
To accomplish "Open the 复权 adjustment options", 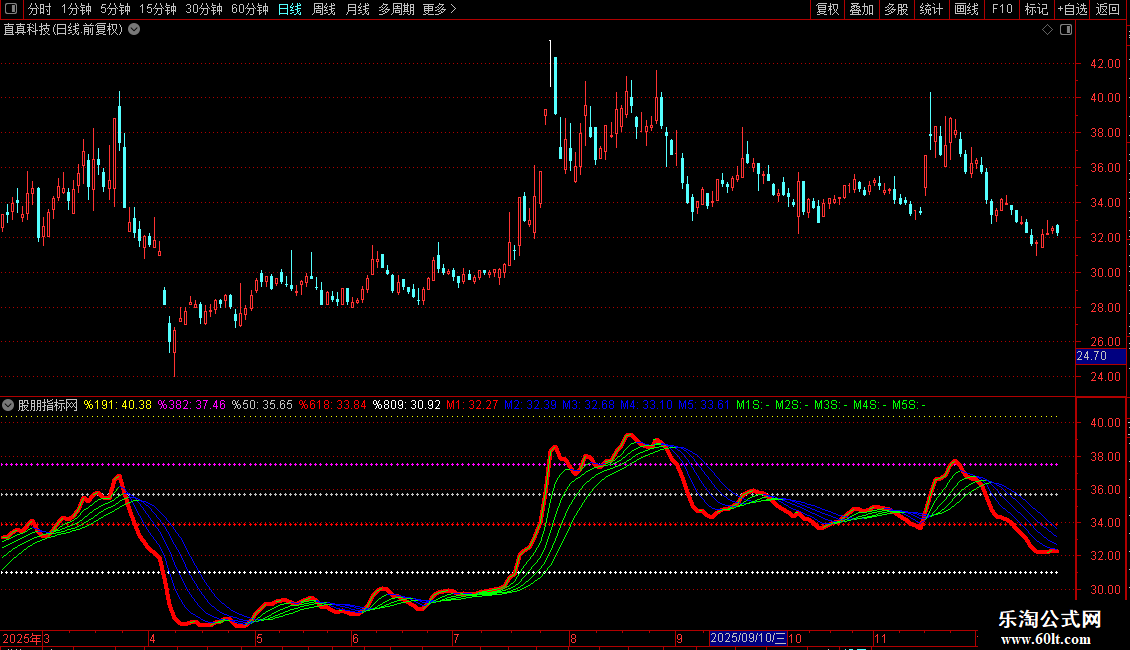I will point(827,9).
